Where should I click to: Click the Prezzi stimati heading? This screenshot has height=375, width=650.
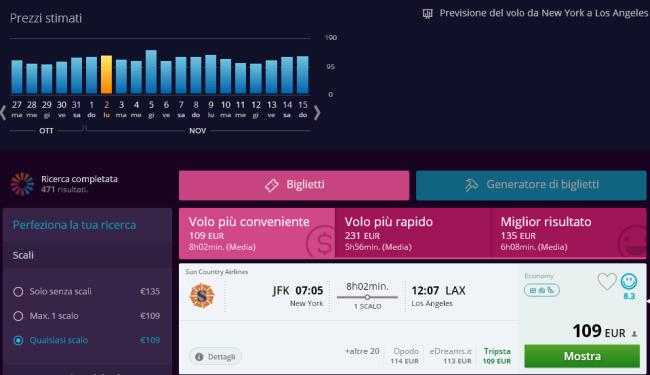point(46,18)
